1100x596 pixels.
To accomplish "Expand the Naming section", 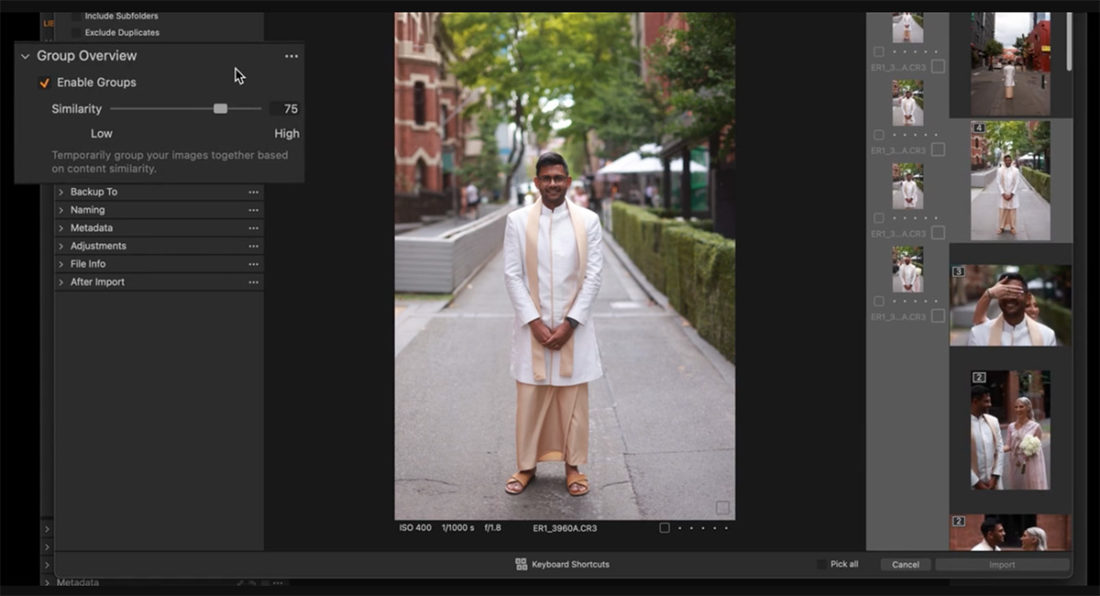I will click(x=63, y=210).
